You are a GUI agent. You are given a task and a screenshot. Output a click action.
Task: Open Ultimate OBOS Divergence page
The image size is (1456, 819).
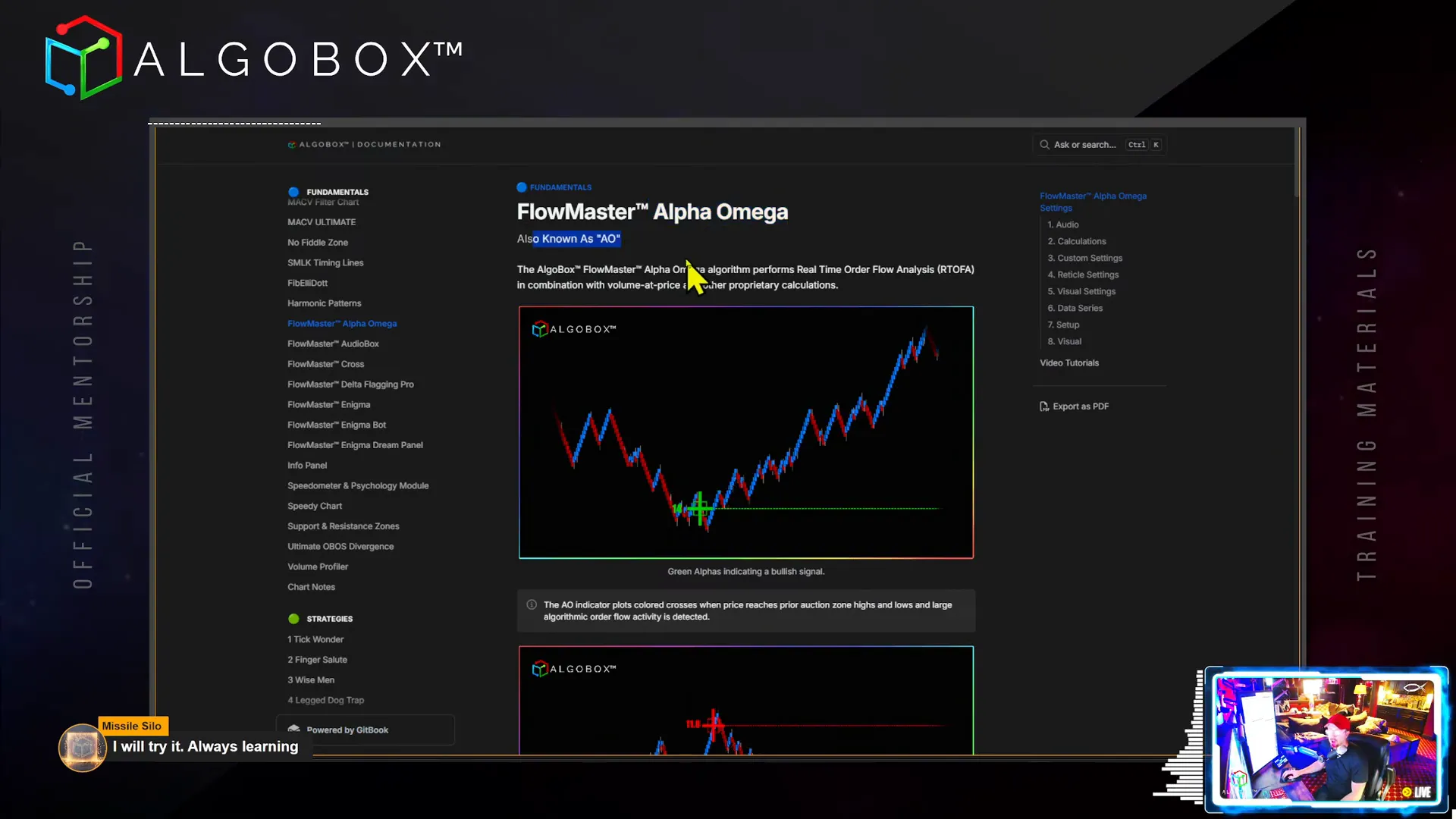point(340,547)
